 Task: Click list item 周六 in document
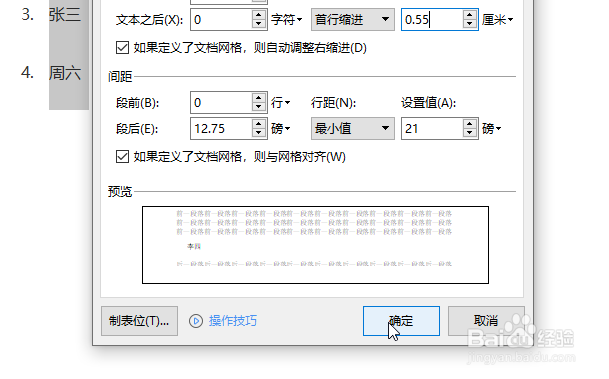point(64,73)
